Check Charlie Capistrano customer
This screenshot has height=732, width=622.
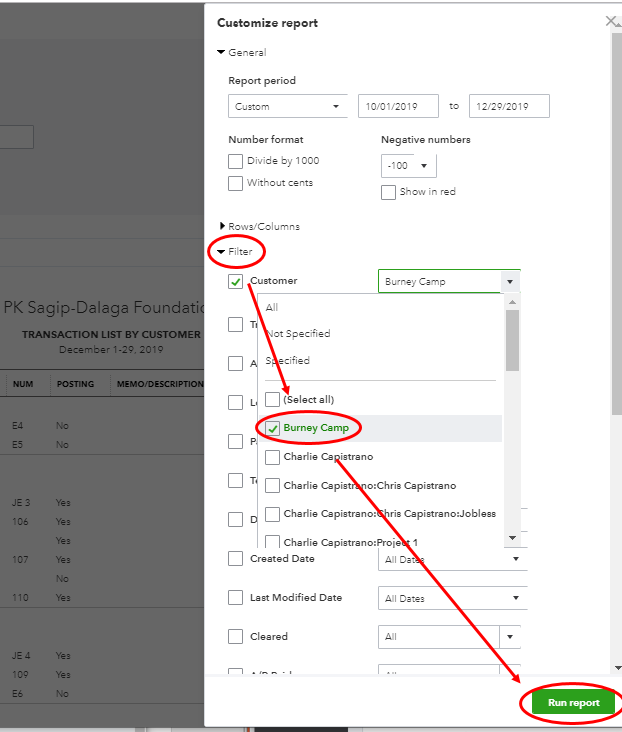point(272,457)
